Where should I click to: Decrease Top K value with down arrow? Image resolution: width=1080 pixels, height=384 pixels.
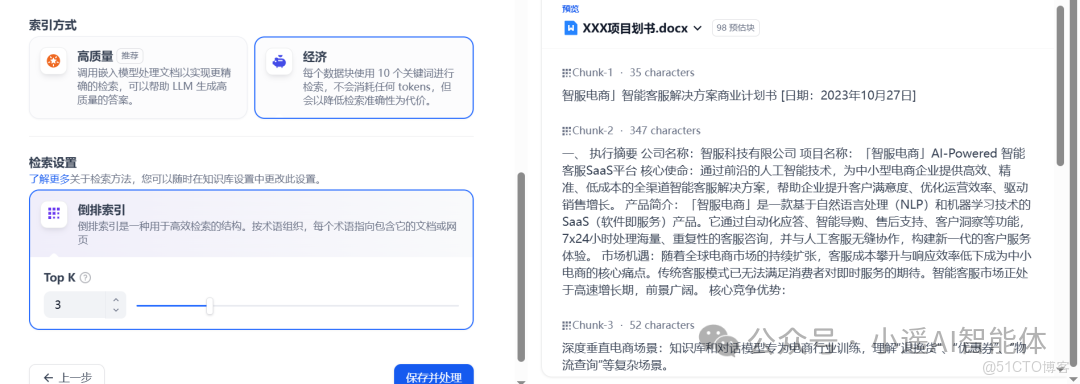coord(116,310)
